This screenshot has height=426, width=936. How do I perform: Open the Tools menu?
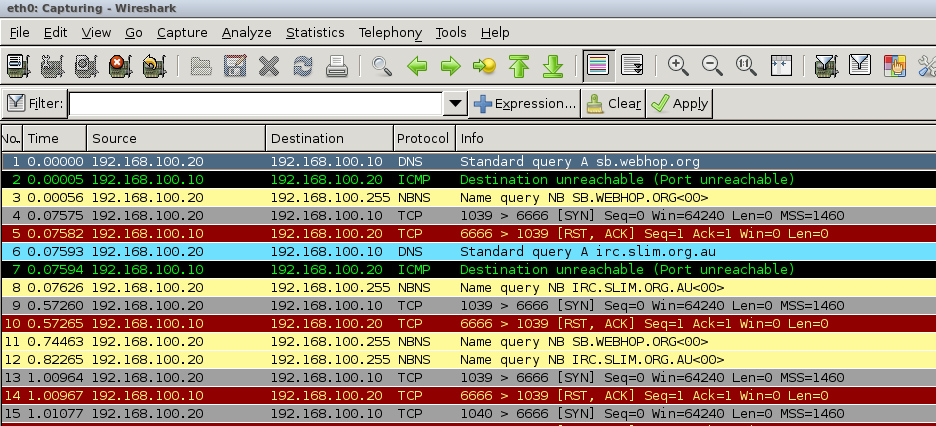point(451,32)
